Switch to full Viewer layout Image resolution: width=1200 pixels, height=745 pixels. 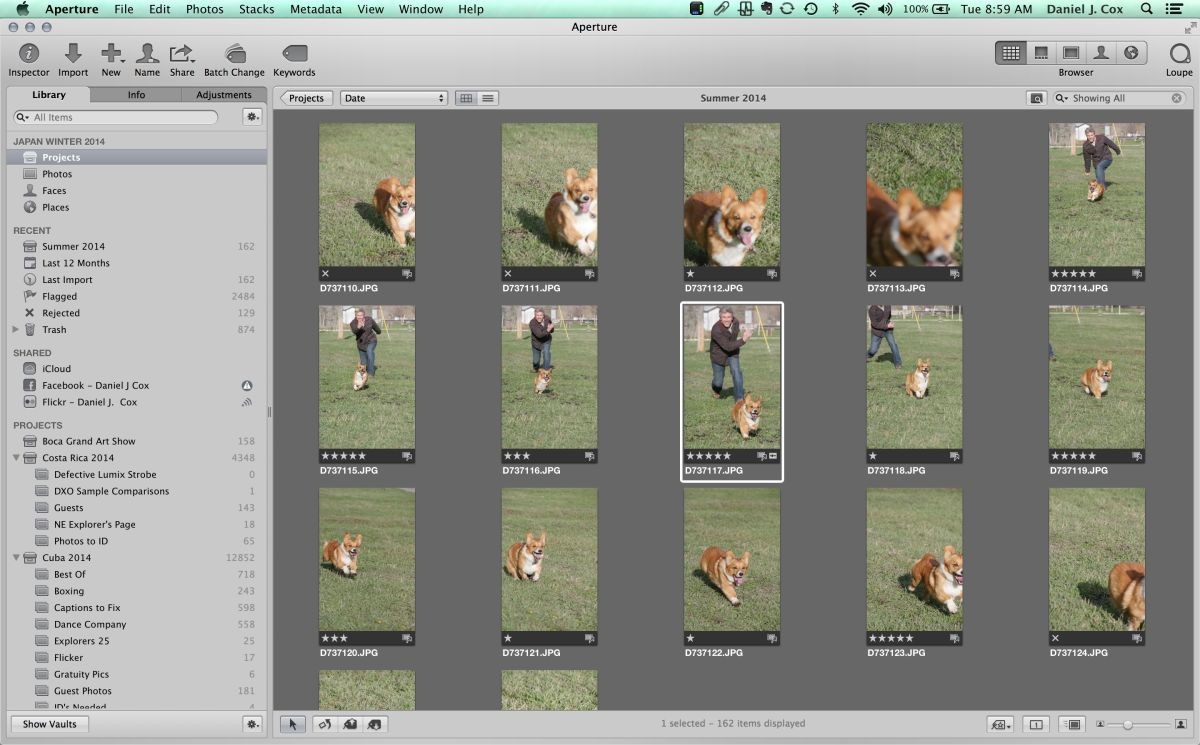click(1071, 53)
